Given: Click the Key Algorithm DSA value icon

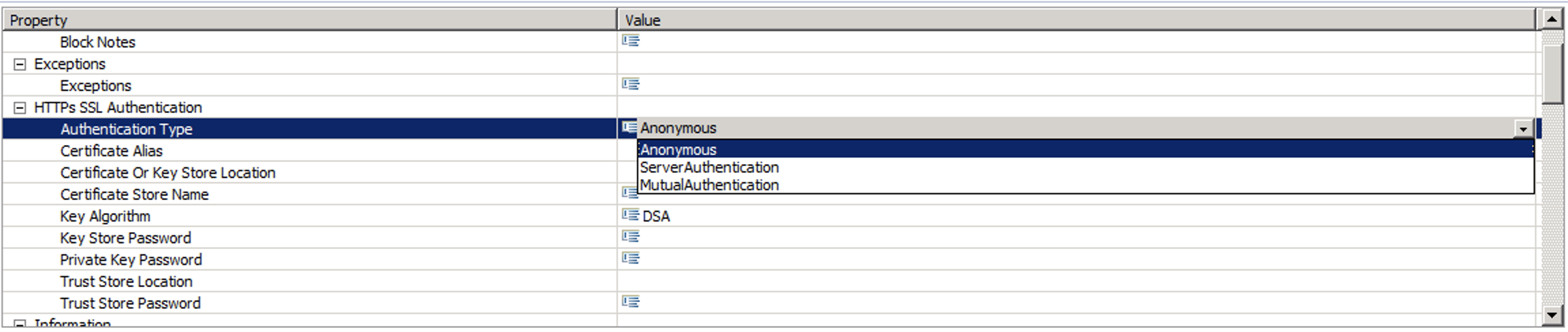Looking at the screenshot, I should tap(631, 215).
